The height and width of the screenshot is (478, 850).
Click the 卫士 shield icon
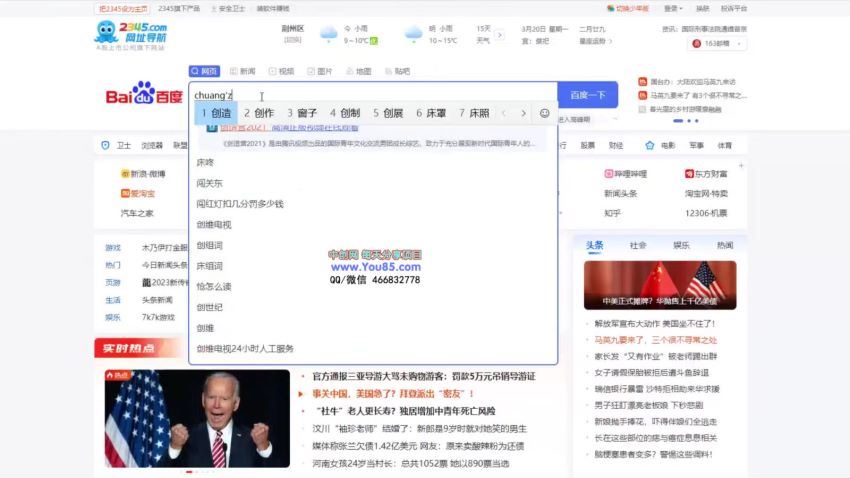(105, 145)
